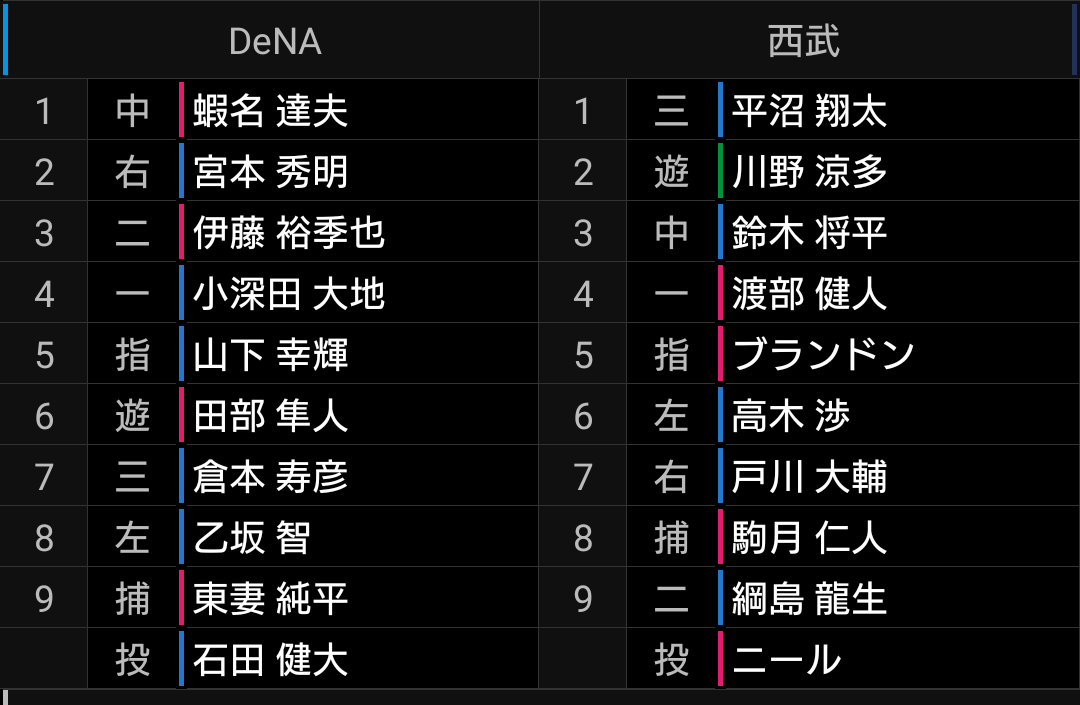Open designated hitter 山下 幸輝

271,355
